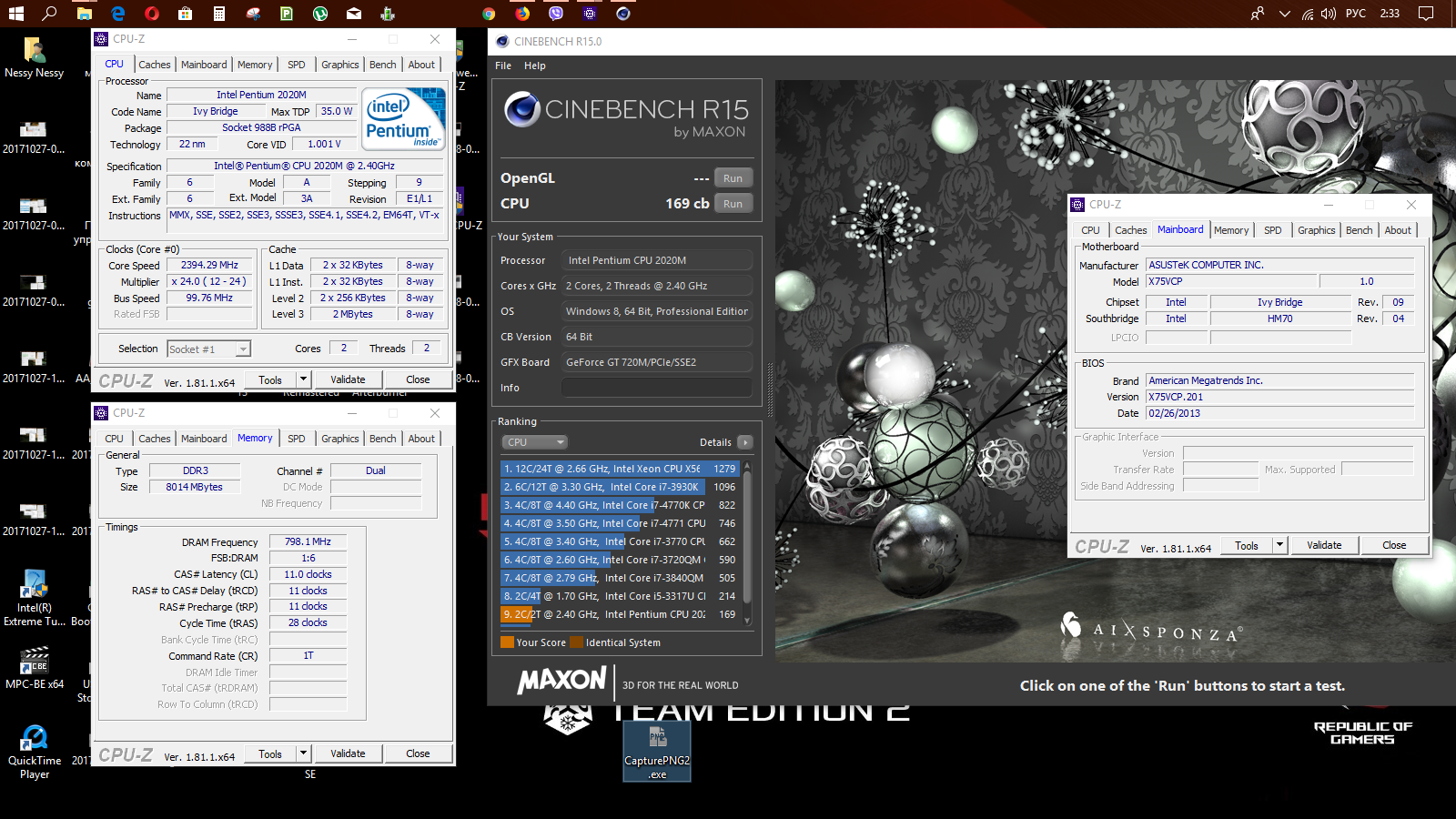1456x819 pixels.
Task: Select QuickTime Player desktop icon
Action: pos(34,752)
